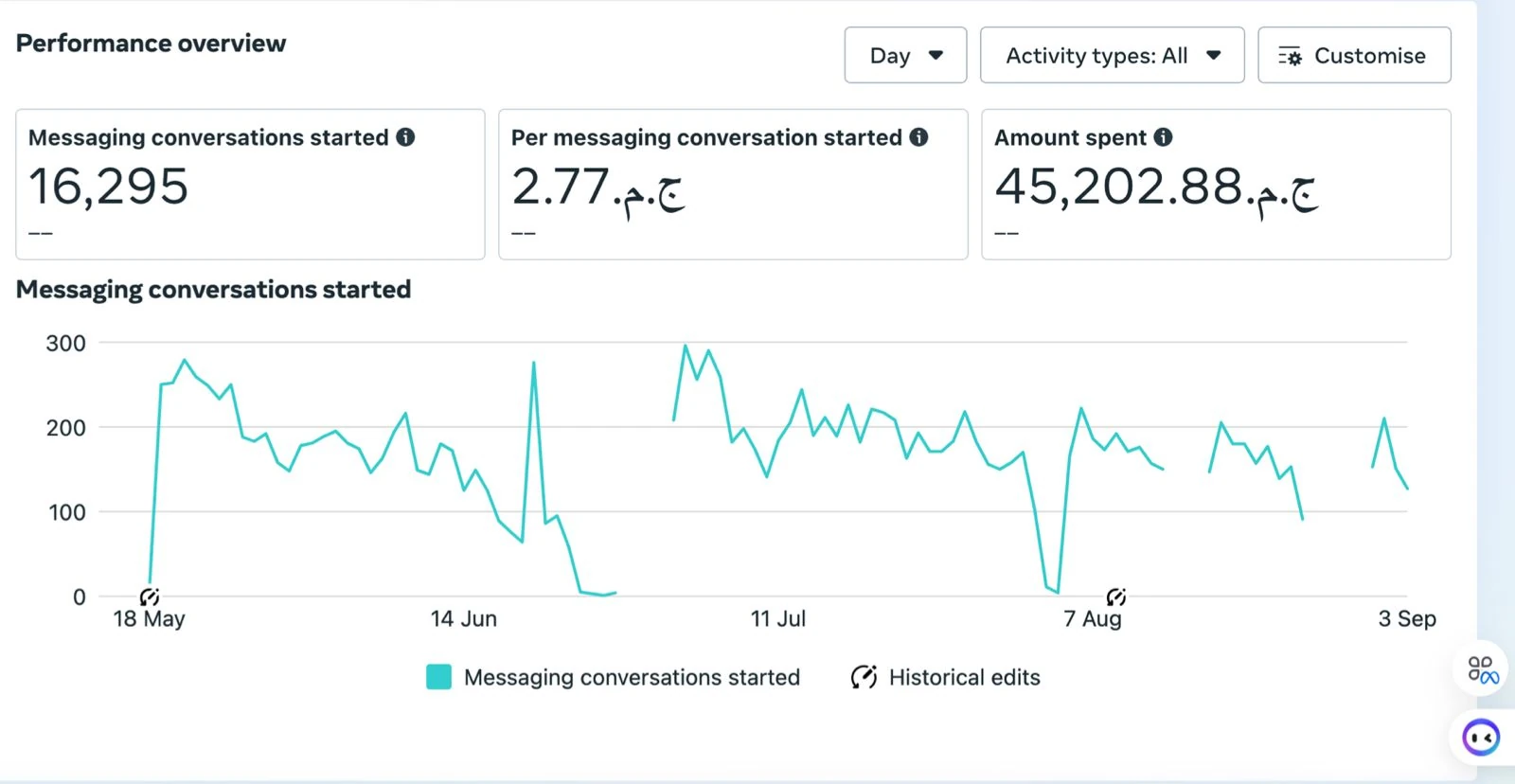The height and width of the screenshot is (784, 1515).
Task: Select the Amount spent metric card
Action: [1216, 185]
